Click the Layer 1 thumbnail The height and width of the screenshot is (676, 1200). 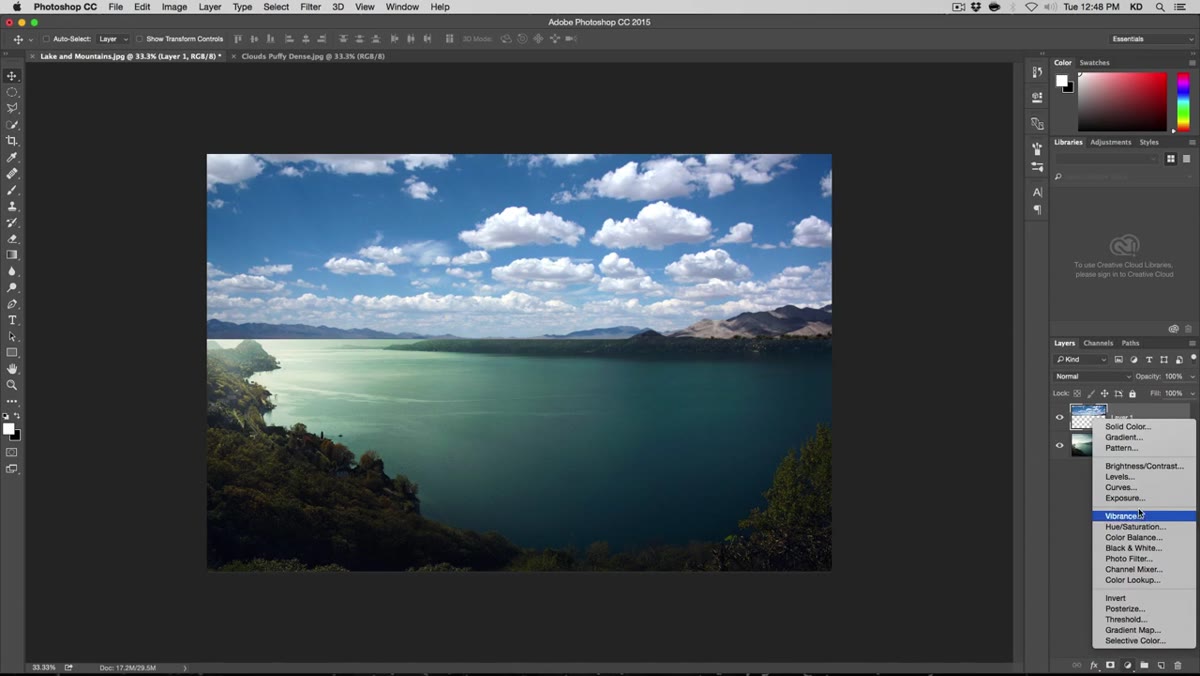[x=1089, y=414]
